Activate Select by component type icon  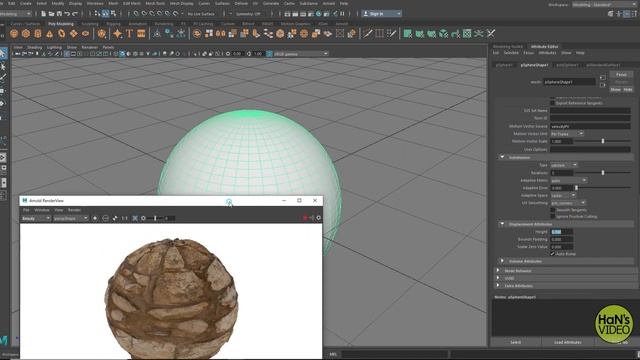pyautogui.click(x=113, y=13)
